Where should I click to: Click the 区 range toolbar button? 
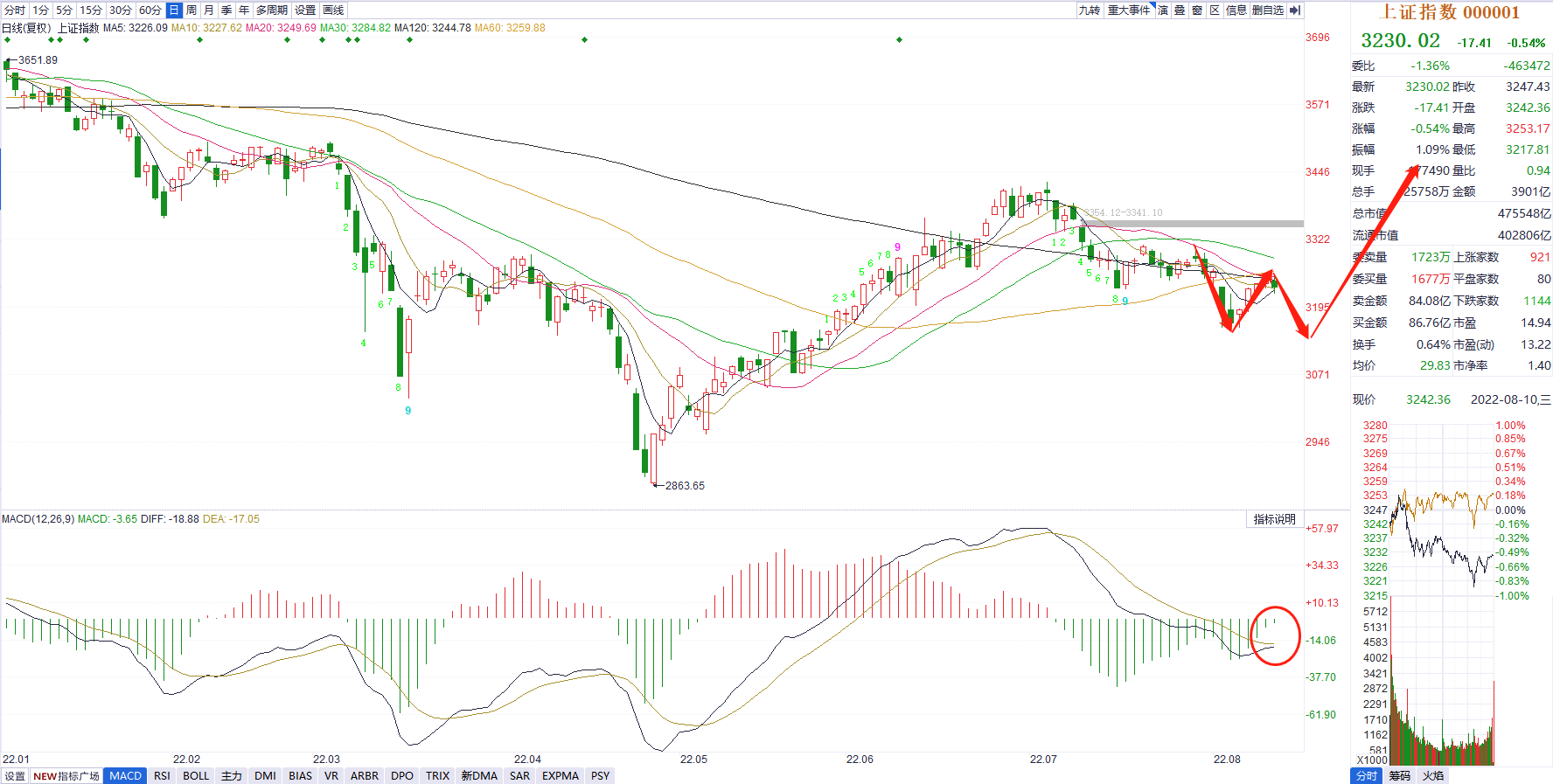pos(1215,10)
